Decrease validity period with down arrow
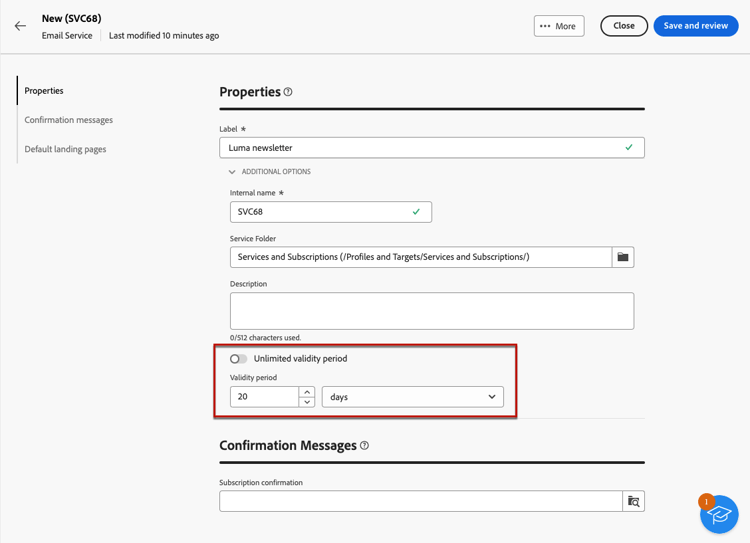This screenshot has width=750, height=543. (x=307, y=402)
